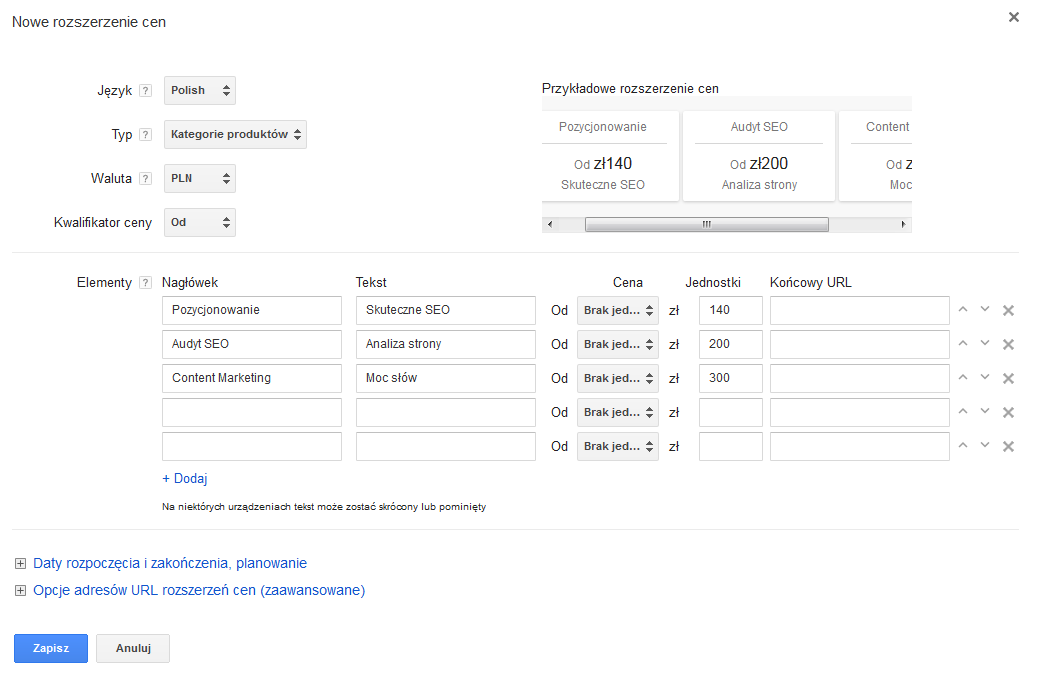Open help icon next to Waluta
The image size is (1039, 676).
[x=146, y=178]
